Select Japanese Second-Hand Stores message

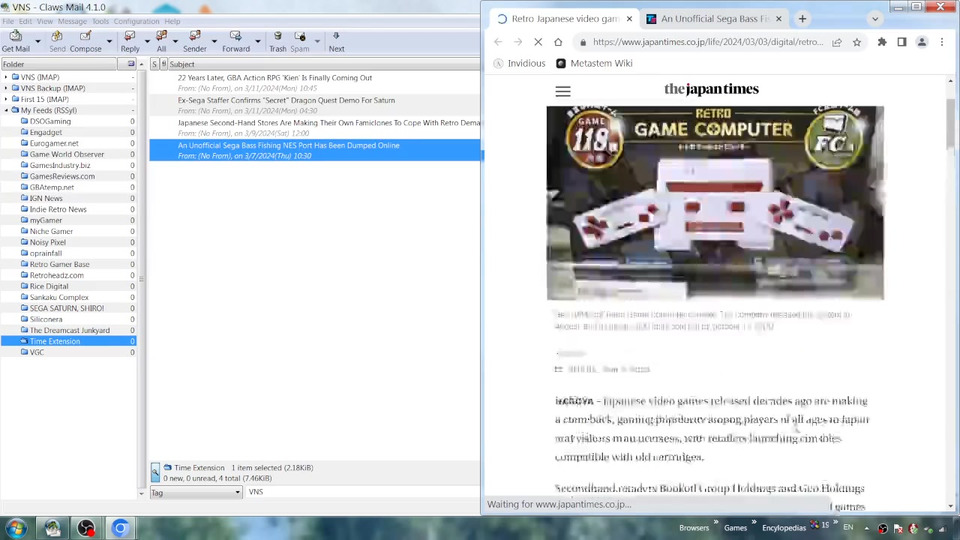(x=315, y=128)
